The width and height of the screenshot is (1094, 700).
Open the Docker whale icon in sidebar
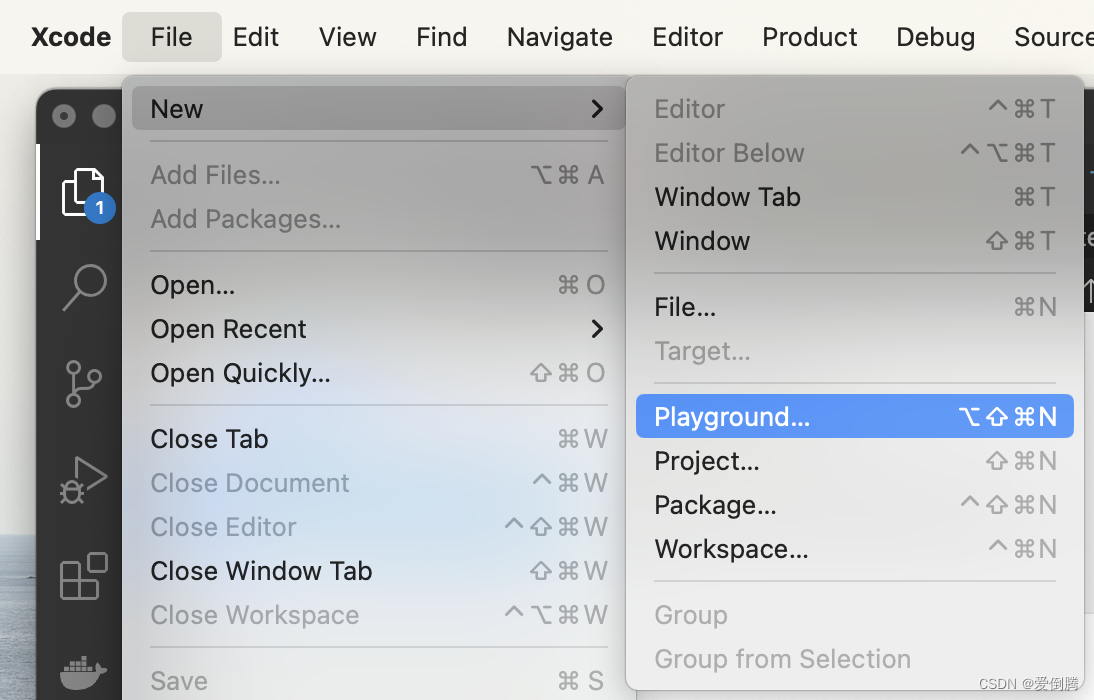click(x=83, y=671)
